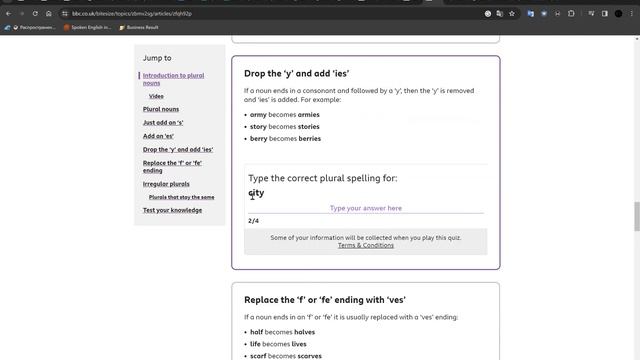Go forward with the forward arrow
640x360 pixels.
point(22,13)
